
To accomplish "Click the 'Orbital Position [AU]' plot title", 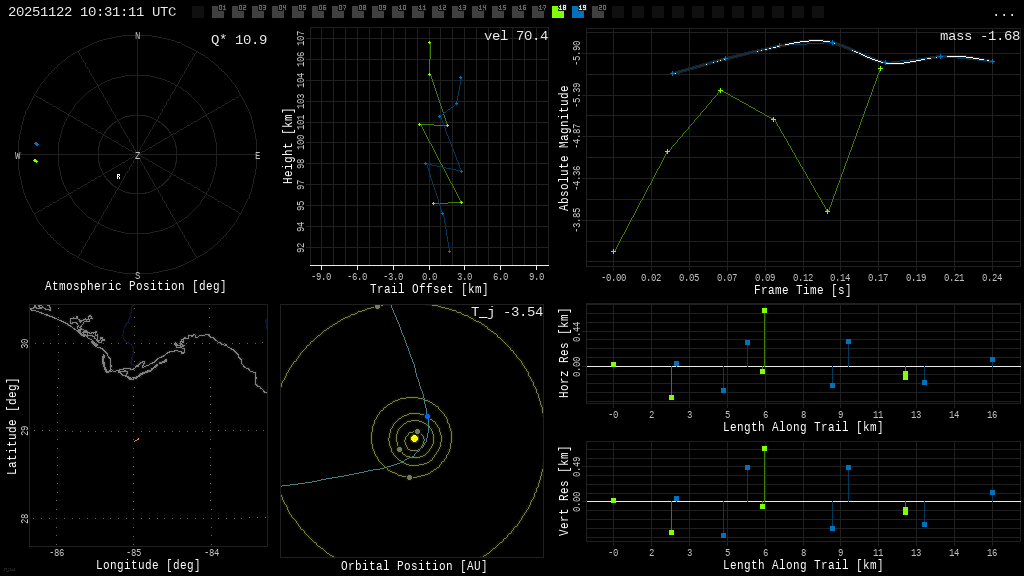I will point(414,567).
